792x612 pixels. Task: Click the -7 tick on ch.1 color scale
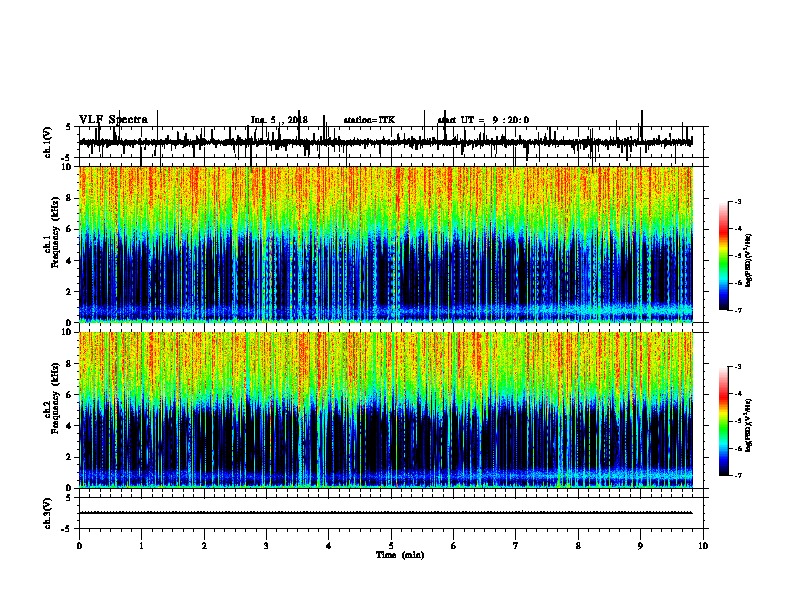pos(738,310)
